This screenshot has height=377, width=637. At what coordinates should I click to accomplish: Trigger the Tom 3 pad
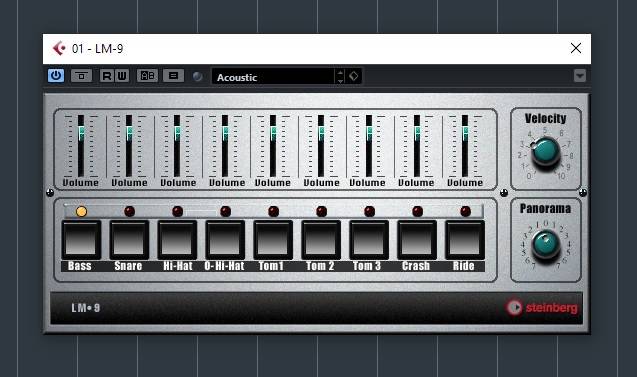[369, 240]
